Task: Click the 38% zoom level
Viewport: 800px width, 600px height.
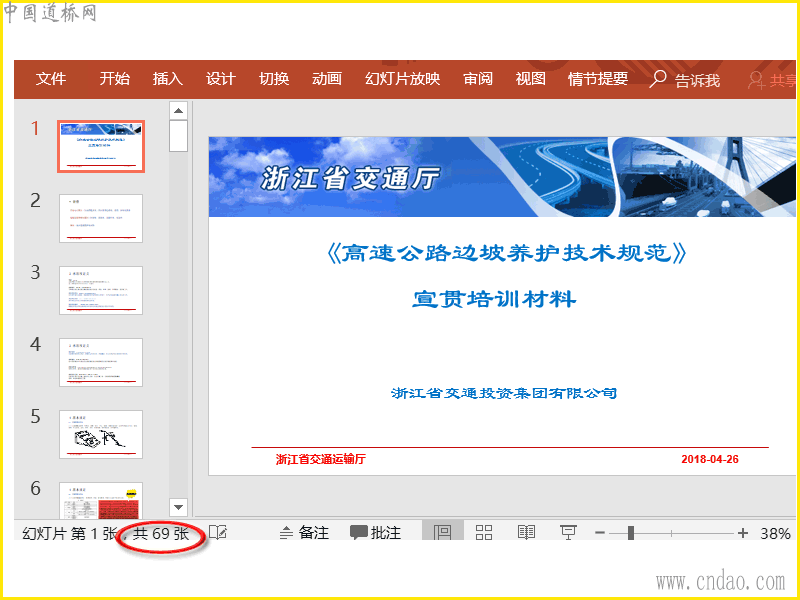Action: tap(775, 534)
